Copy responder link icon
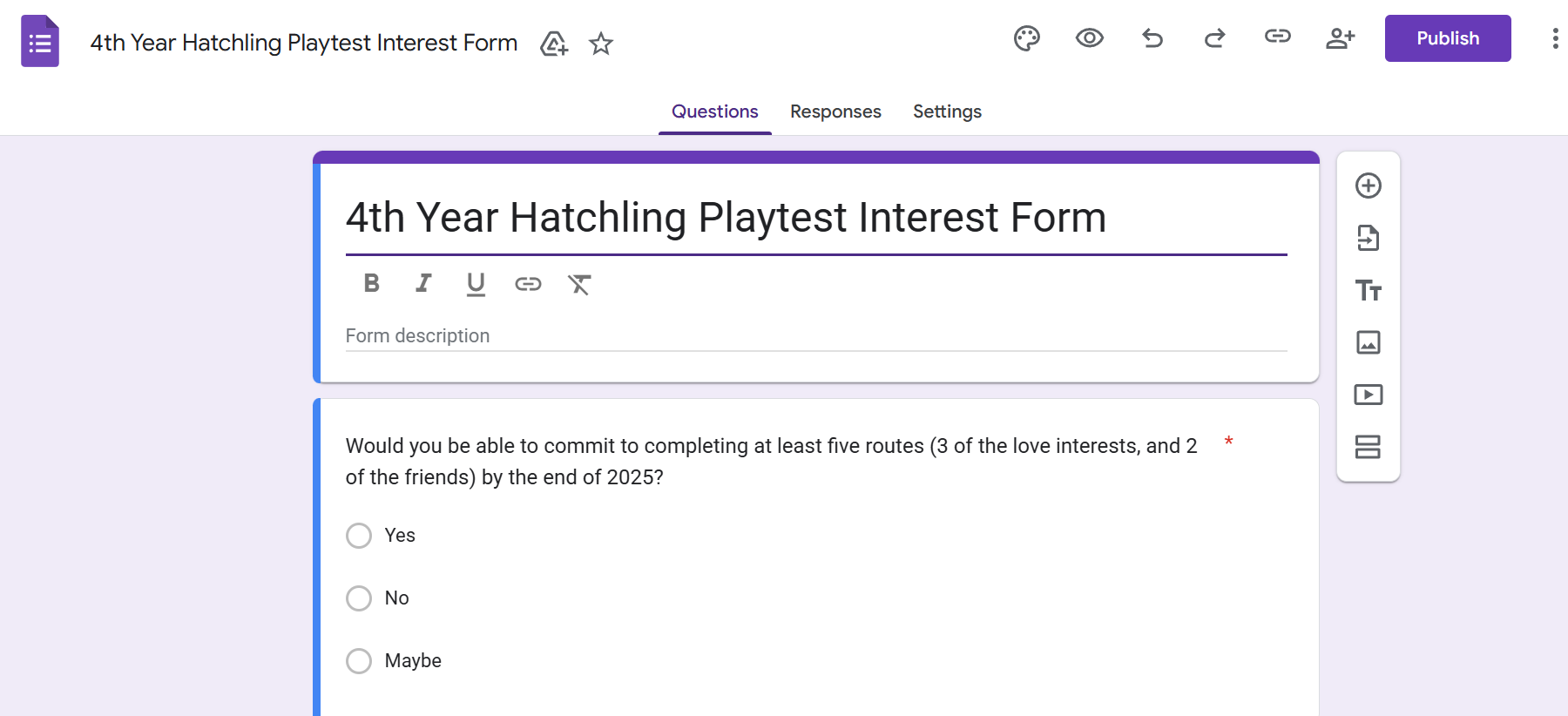Screen dimensions: 1568x716 pos(1278,37)
